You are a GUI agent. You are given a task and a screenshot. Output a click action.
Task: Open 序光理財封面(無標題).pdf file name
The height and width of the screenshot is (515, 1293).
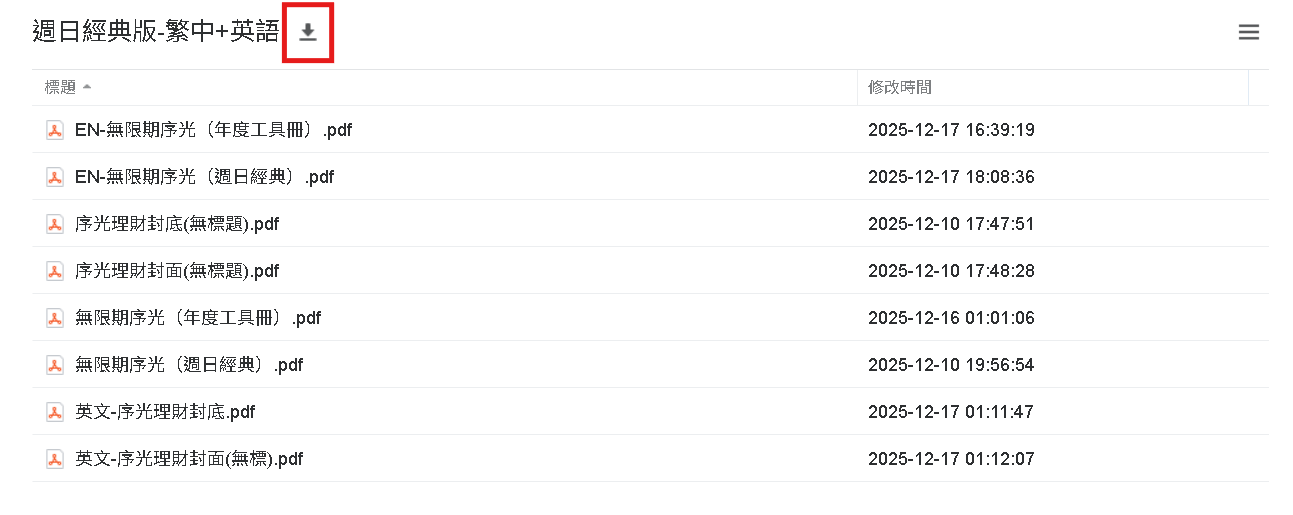coord(177,271)
